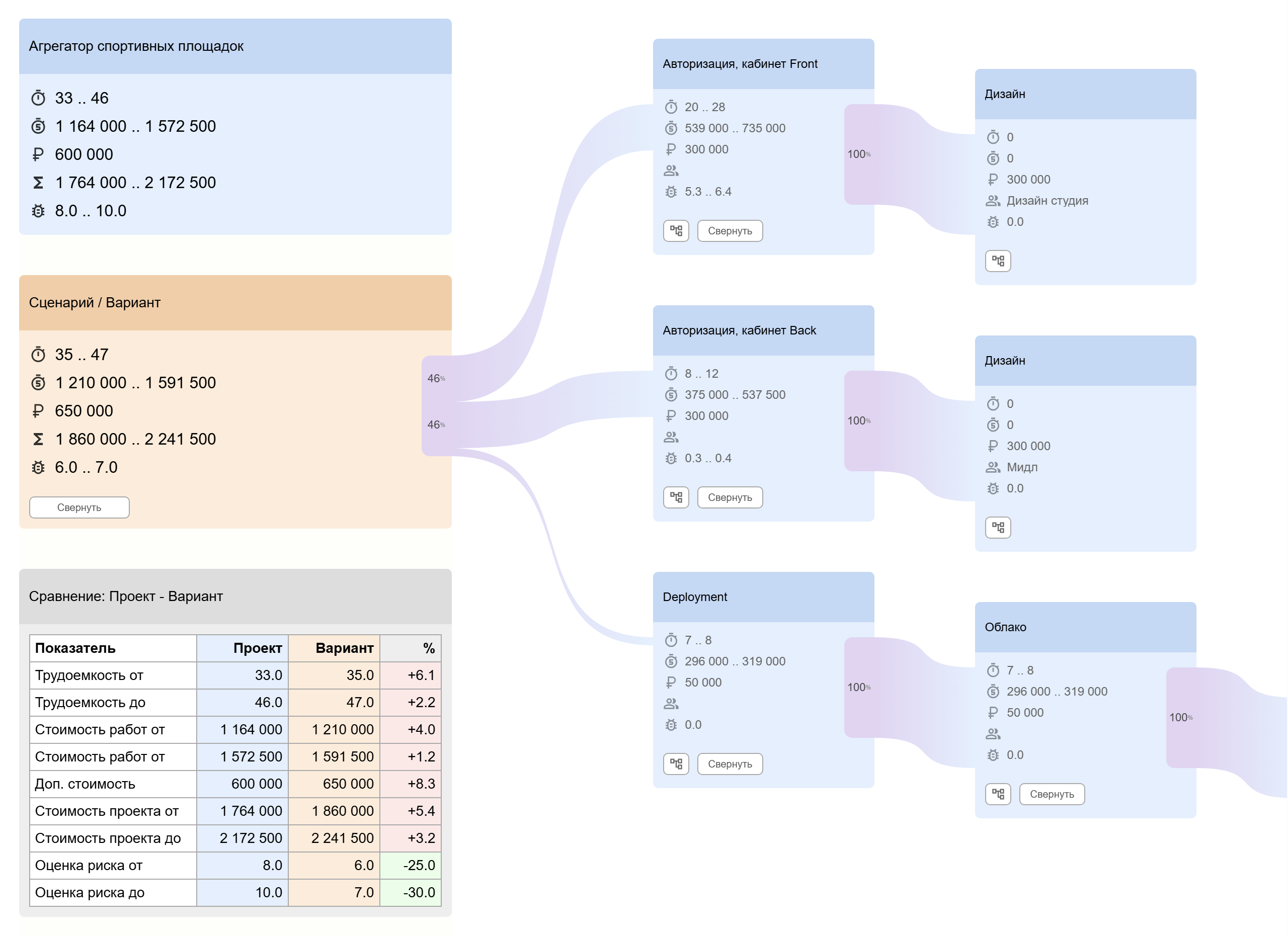The height and width of the screenshot is (936, 1288).
Task: Open tree icon in Облако card
Action: (x=998, y=794)
